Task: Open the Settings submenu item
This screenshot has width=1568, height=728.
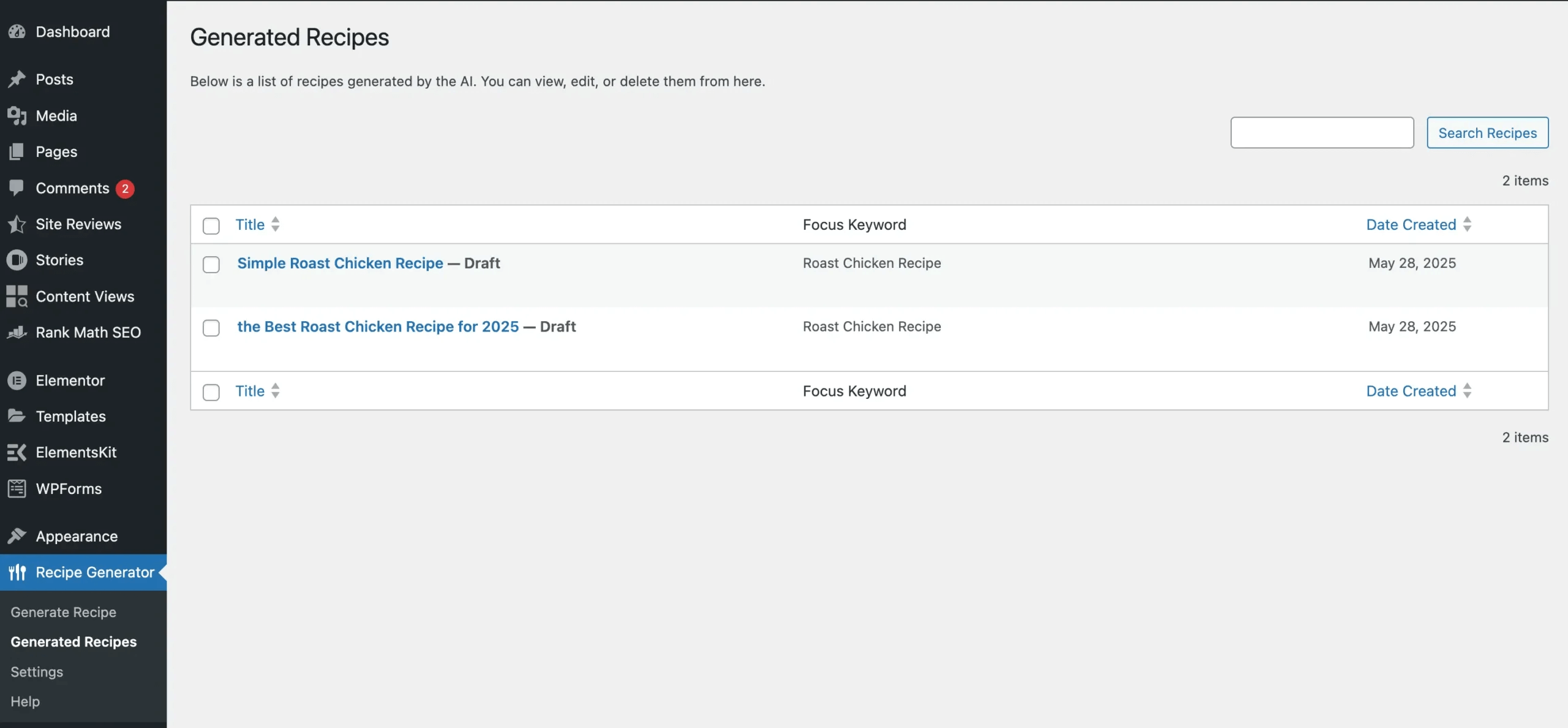Action: (x=37, y=672)
